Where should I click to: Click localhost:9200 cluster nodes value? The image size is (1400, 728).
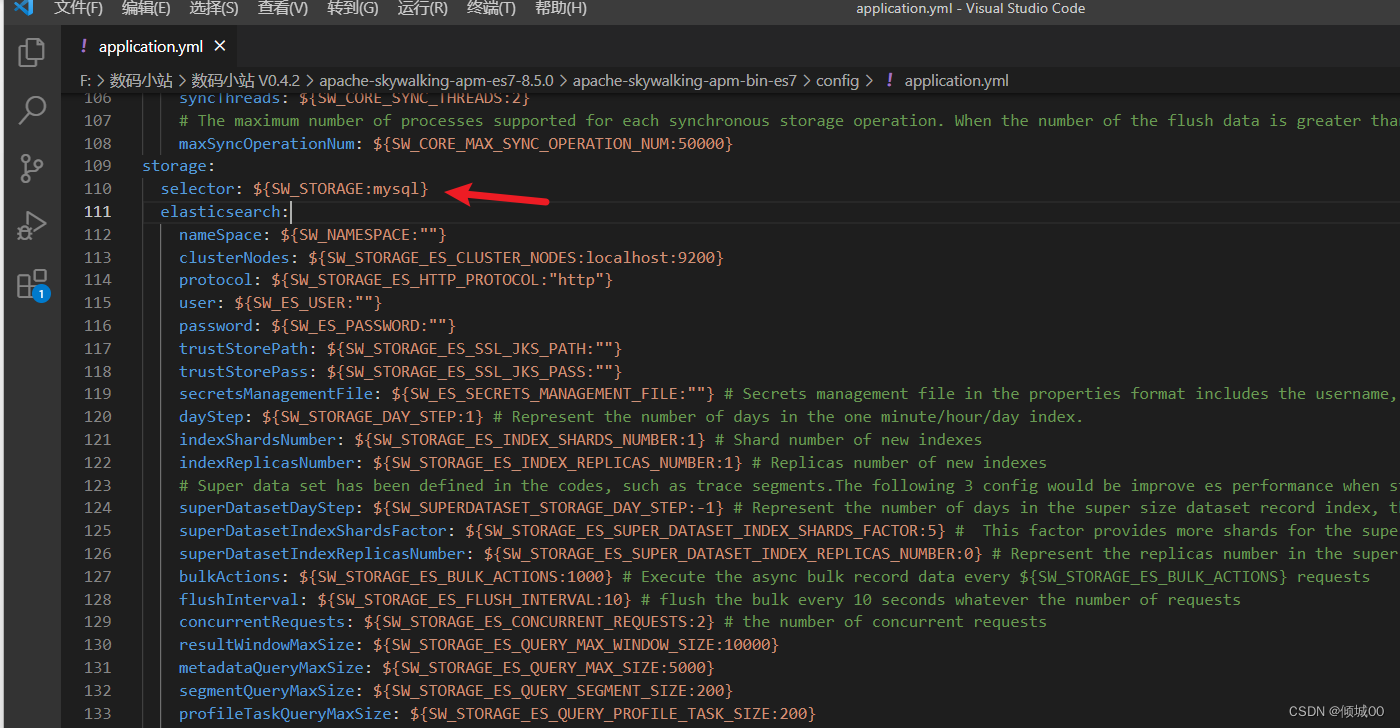[650, 258]
